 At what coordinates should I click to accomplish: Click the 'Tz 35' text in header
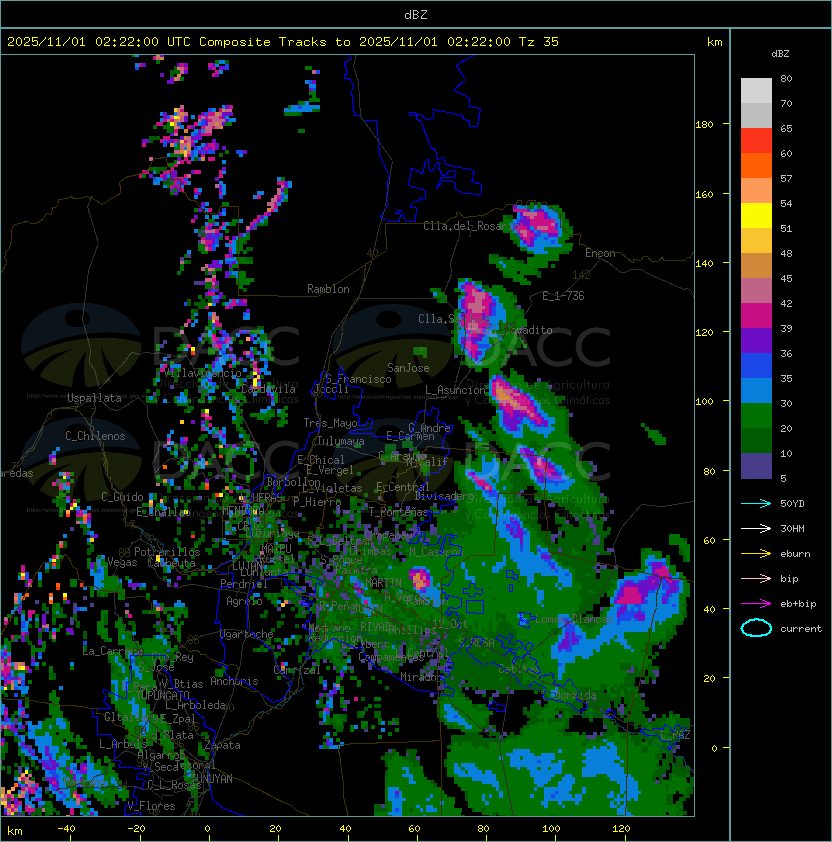point(539,42)
